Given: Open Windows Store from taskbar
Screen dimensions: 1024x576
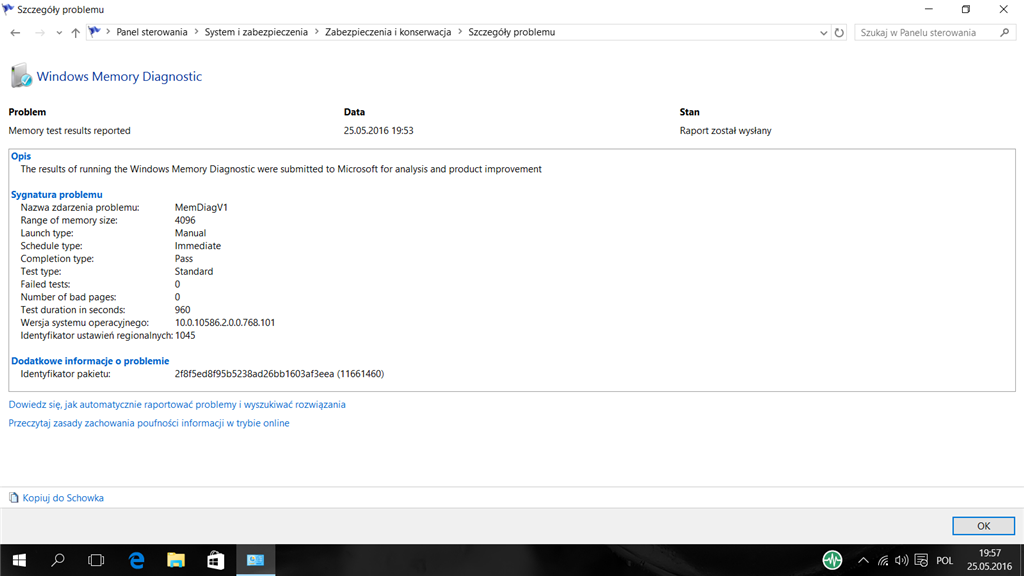Looking at the screenshot, I should (x=216, y=560).
